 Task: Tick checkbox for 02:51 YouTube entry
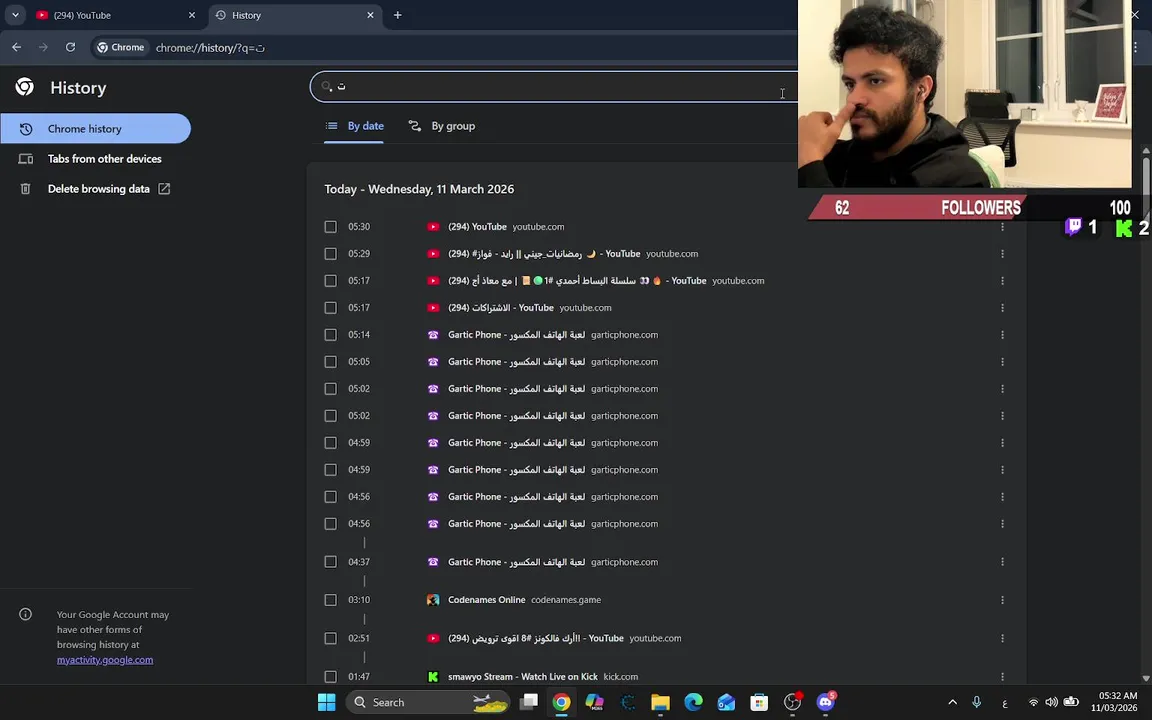coord(331,638)
